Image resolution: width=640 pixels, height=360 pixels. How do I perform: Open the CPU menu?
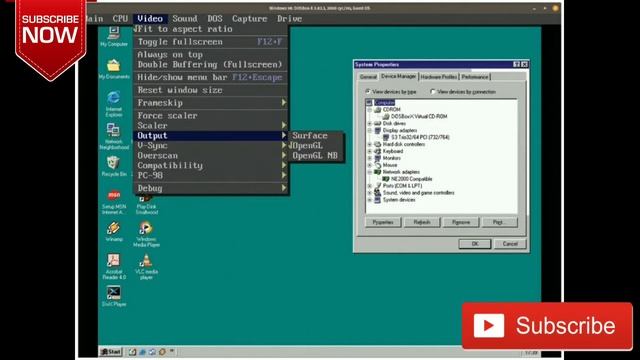(120, 18)
